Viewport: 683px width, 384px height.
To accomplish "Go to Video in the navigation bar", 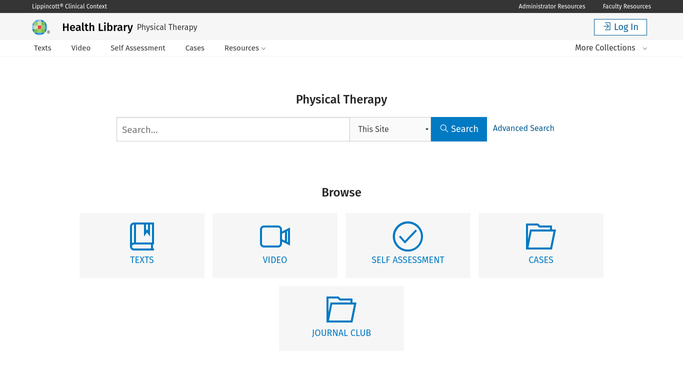I will [81, 48].
